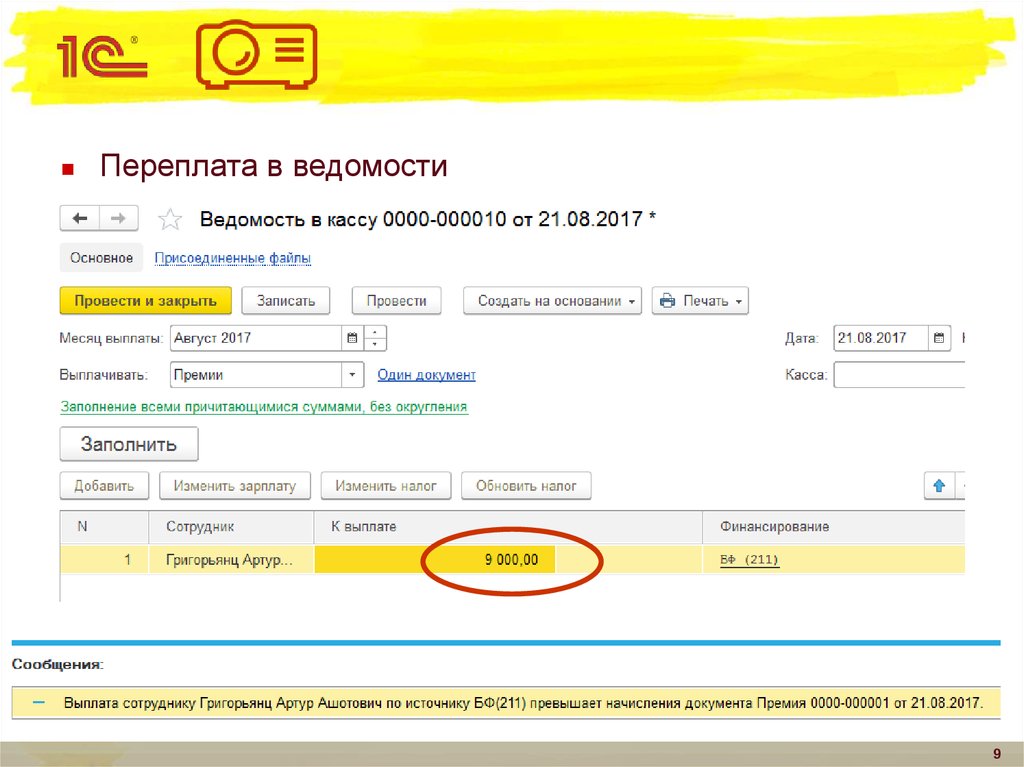Click Изменить налог button

pos(386,486)
